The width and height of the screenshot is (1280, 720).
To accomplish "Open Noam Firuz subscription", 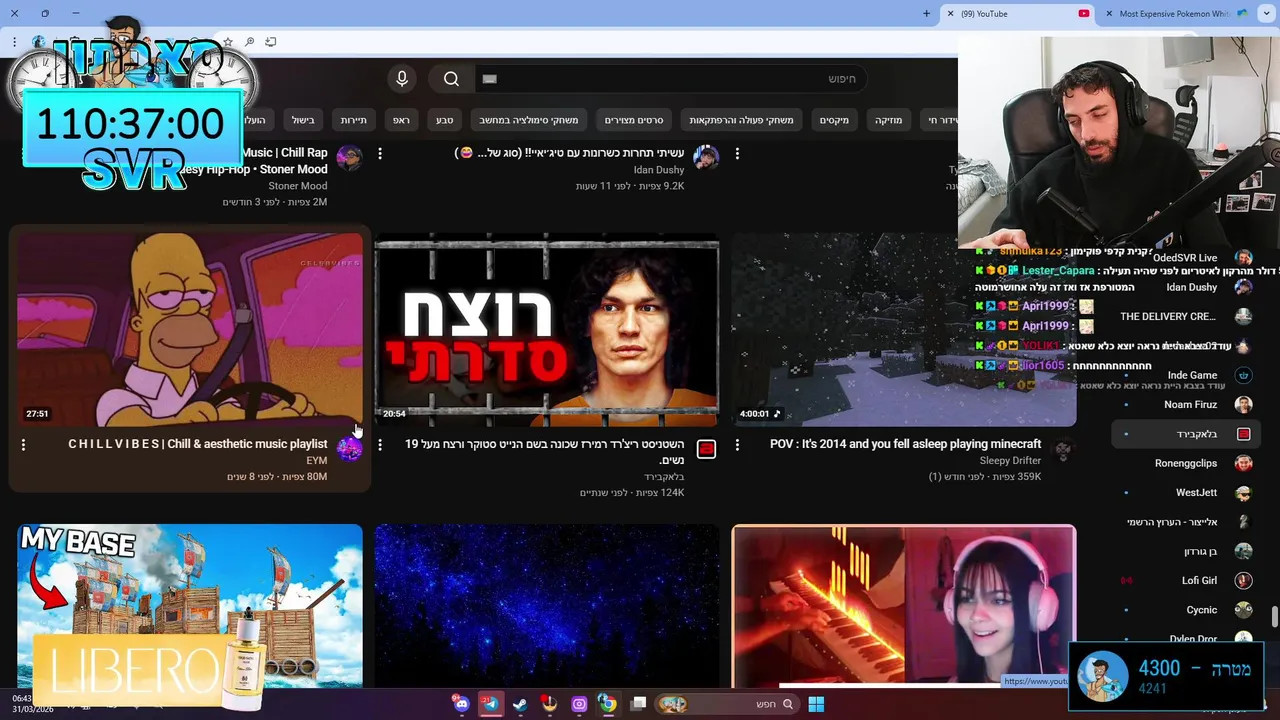I will click(x=1185, y=404).
